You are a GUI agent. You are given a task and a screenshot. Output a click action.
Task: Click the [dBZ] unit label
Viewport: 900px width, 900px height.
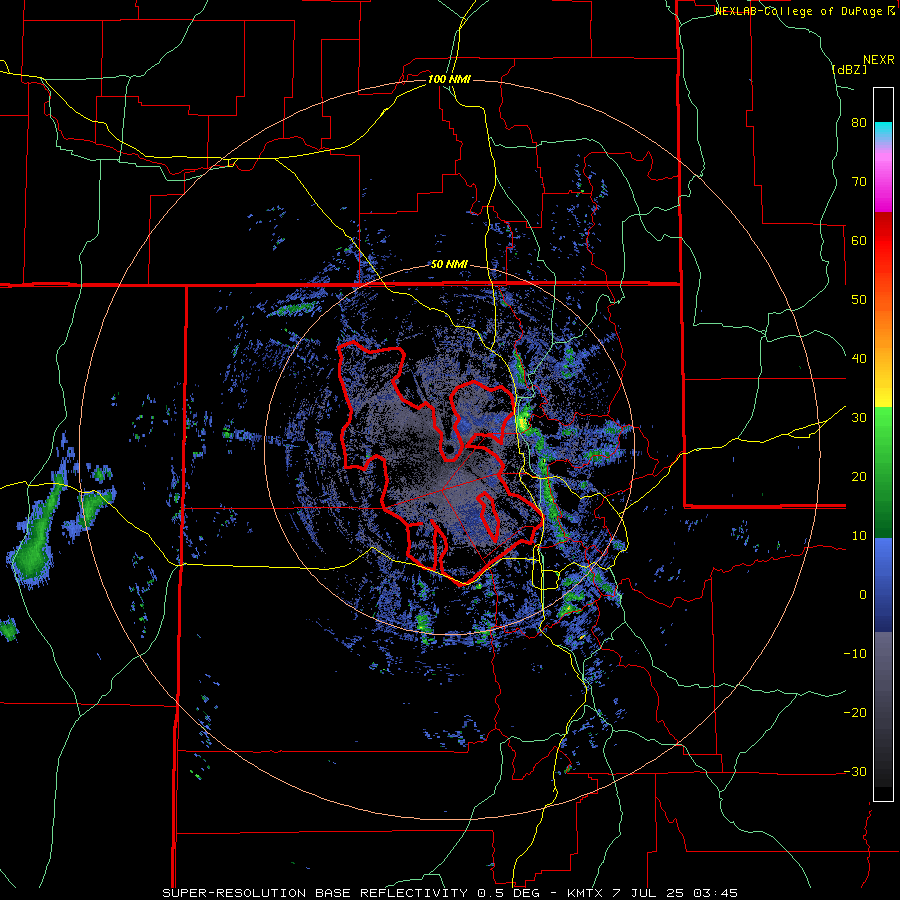click(849, 69)
